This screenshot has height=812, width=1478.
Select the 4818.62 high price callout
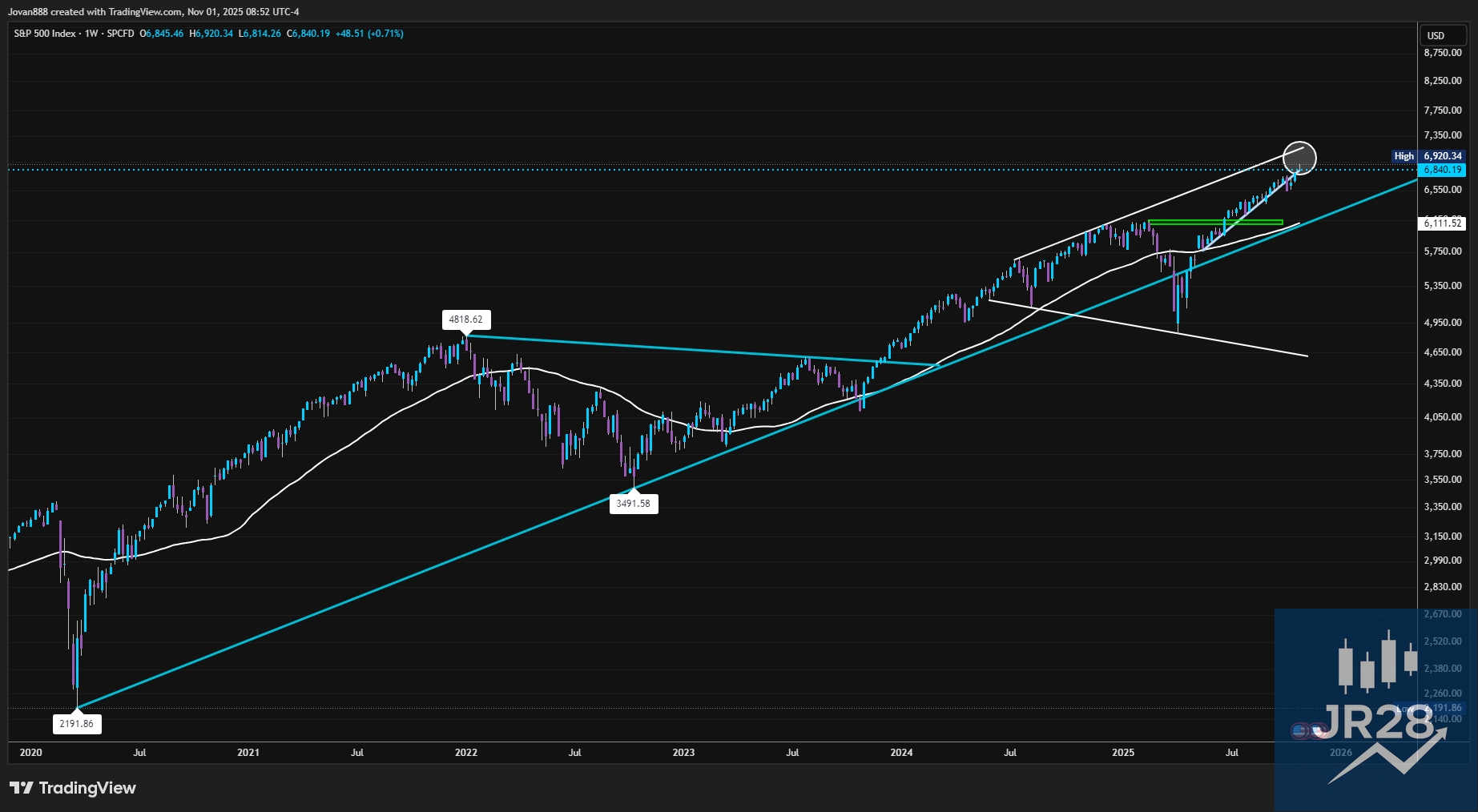coord(465,320)
